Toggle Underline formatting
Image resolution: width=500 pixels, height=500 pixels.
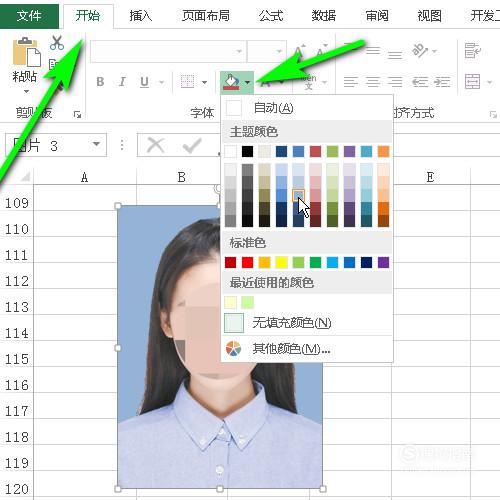pyautogui.click(x=144, y=82)
